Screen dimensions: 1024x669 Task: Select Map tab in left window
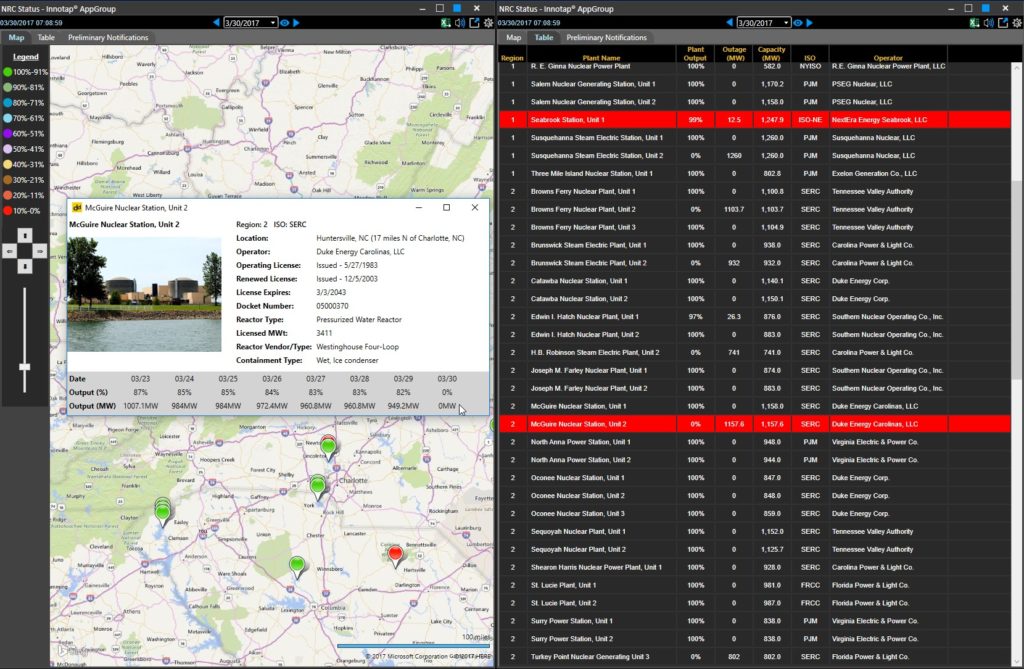pos(16,37)
